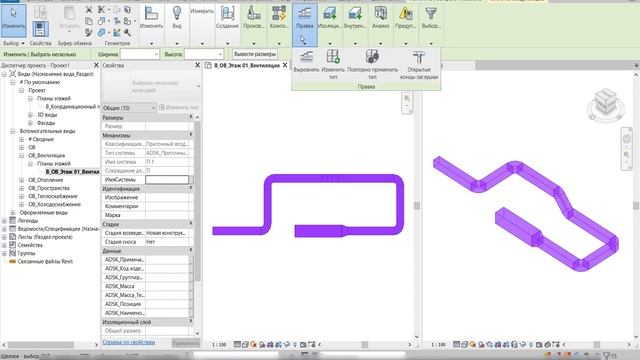Expand the ОВ_Отопление tree node

(x=22, y=180)
